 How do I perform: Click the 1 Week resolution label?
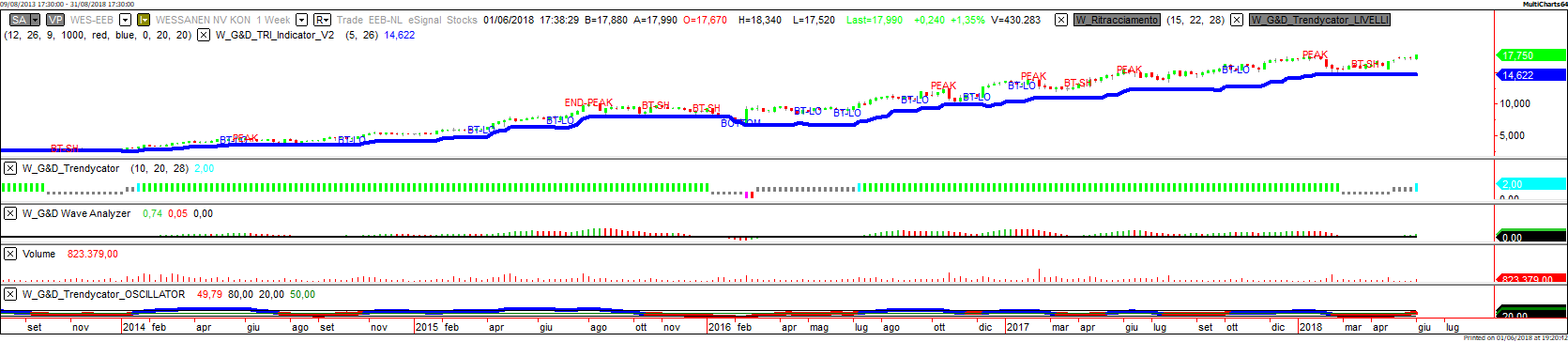(x=273, y=20)
